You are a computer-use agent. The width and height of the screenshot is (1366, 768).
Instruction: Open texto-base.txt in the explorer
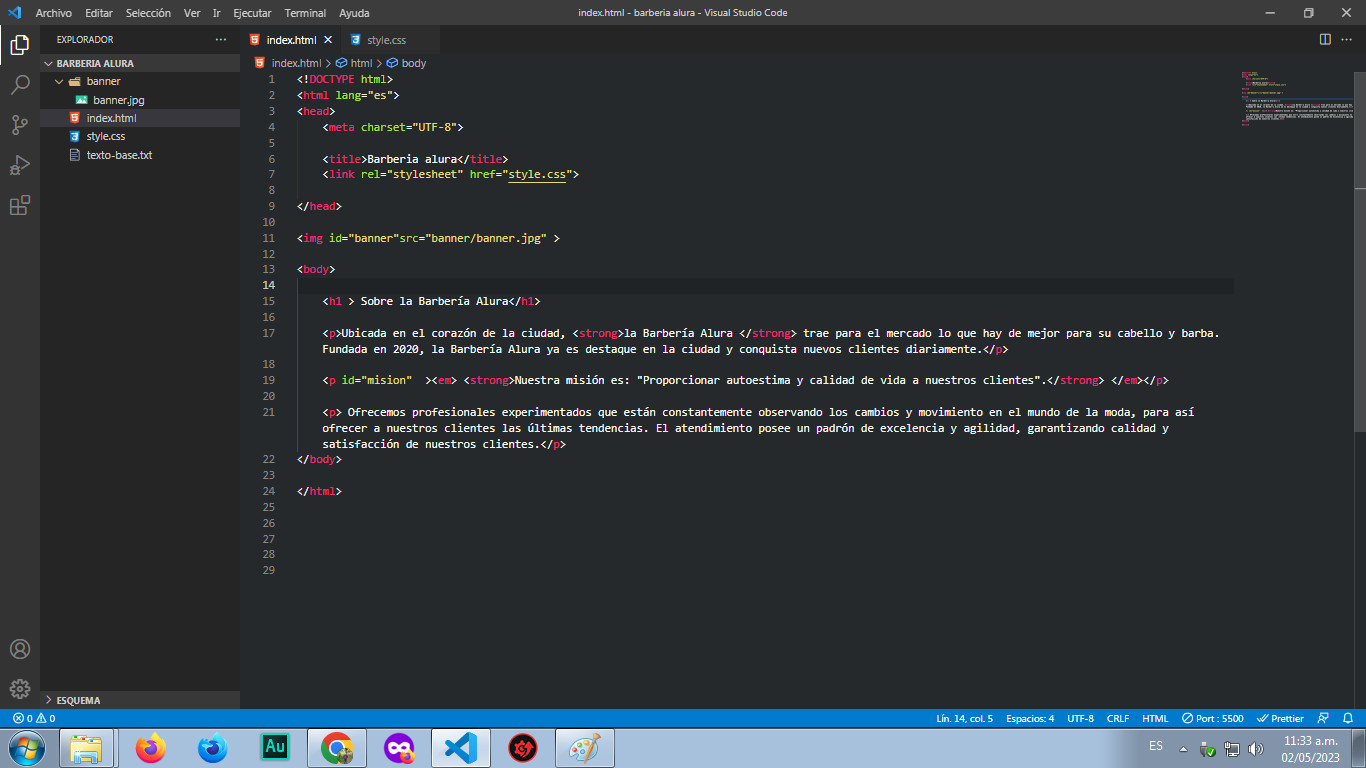pos(140,155)
